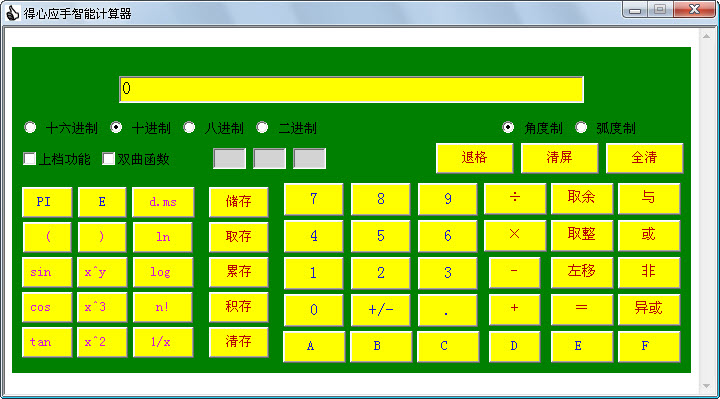Click the yellow display input field
This screenshot has width=720, height=399.
[351, 89]
